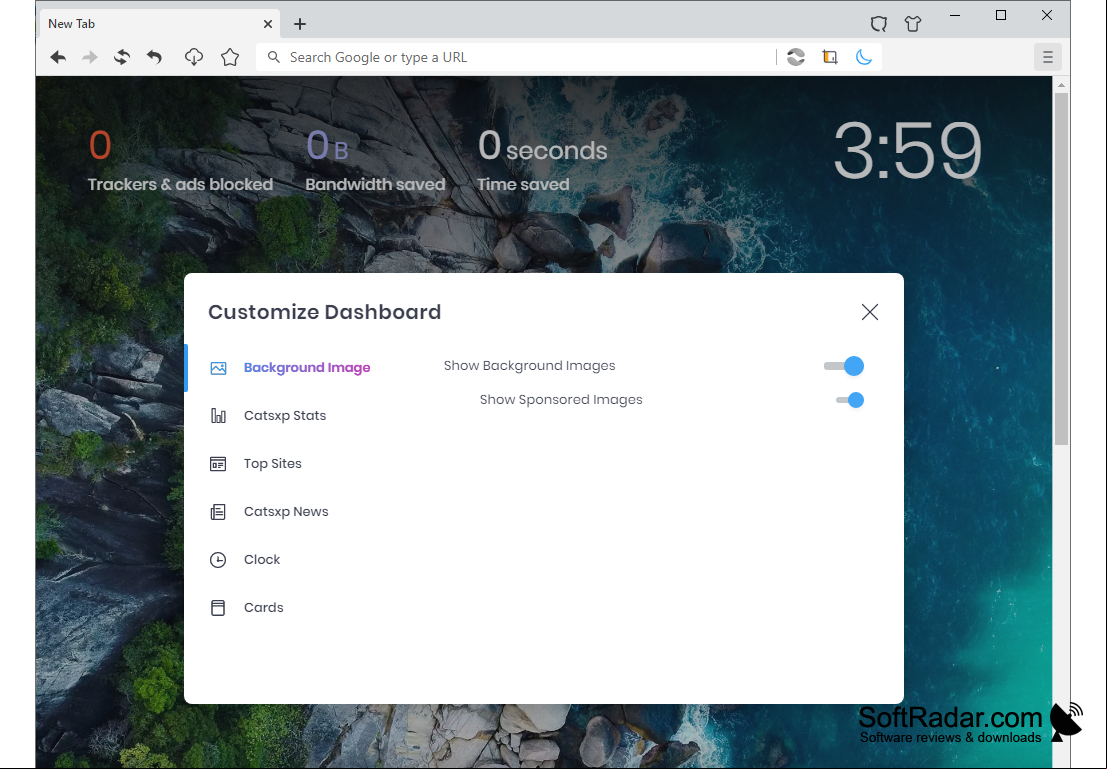Open the skin shirt icon in the title bar
1107x769 pixels.
pyautogui.click(x=913, y=24)
